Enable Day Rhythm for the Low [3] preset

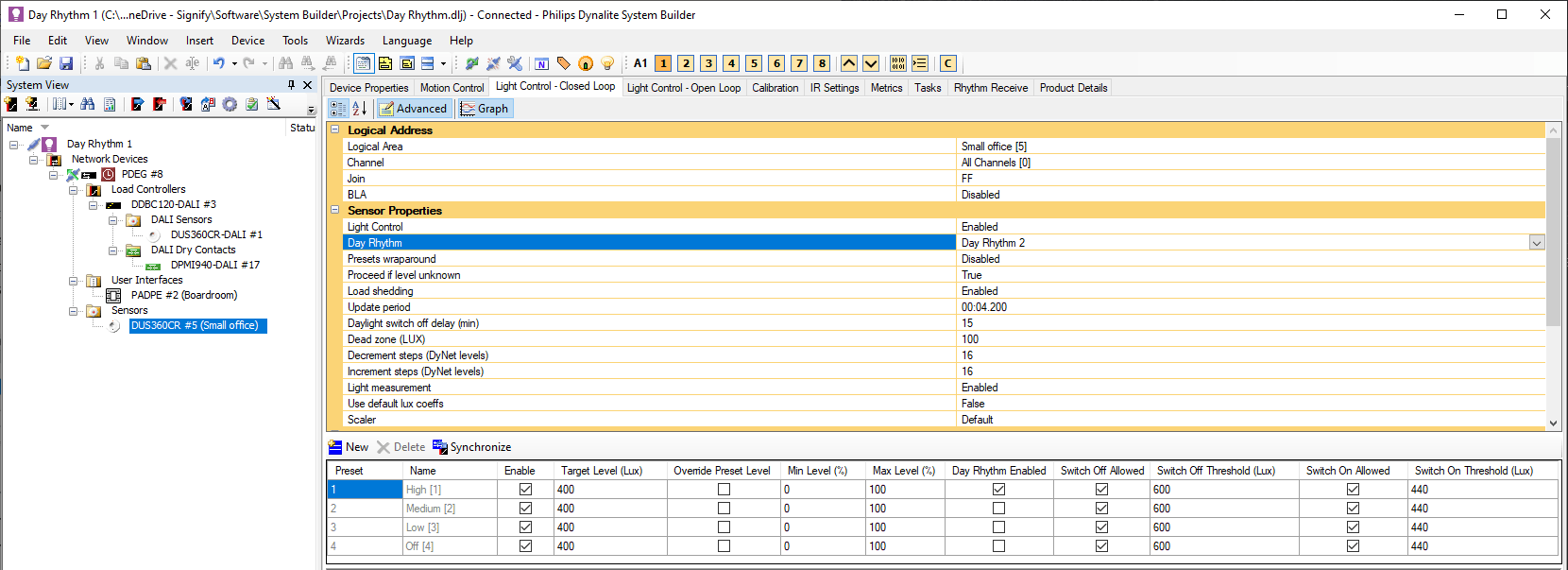tap(998, 527)
